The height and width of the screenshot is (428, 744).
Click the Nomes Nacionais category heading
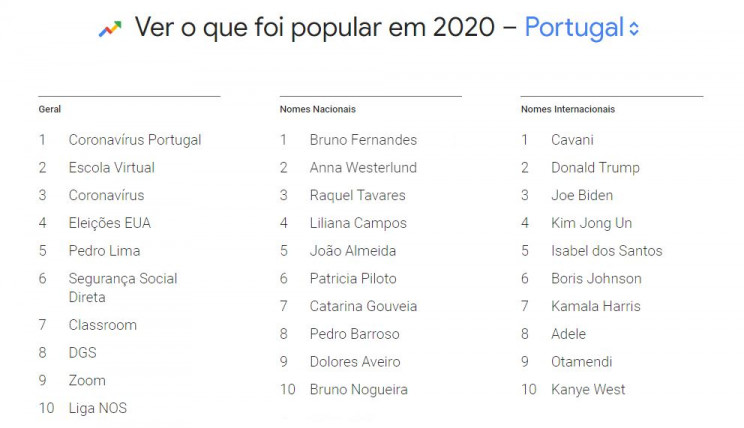pyautogui.click(x=317, y=109)
